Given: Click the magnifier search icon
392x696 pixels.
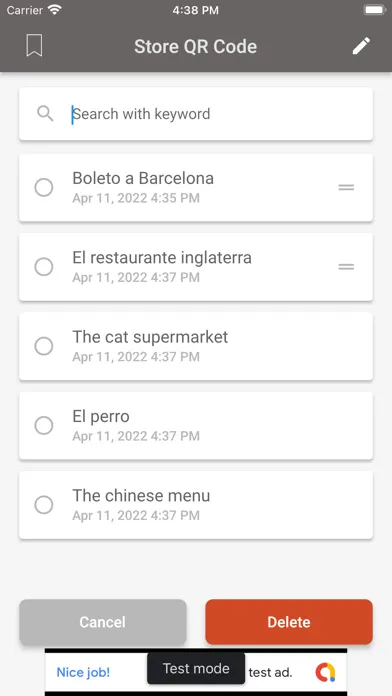Looking at the screenshot, I should (45, 114).
